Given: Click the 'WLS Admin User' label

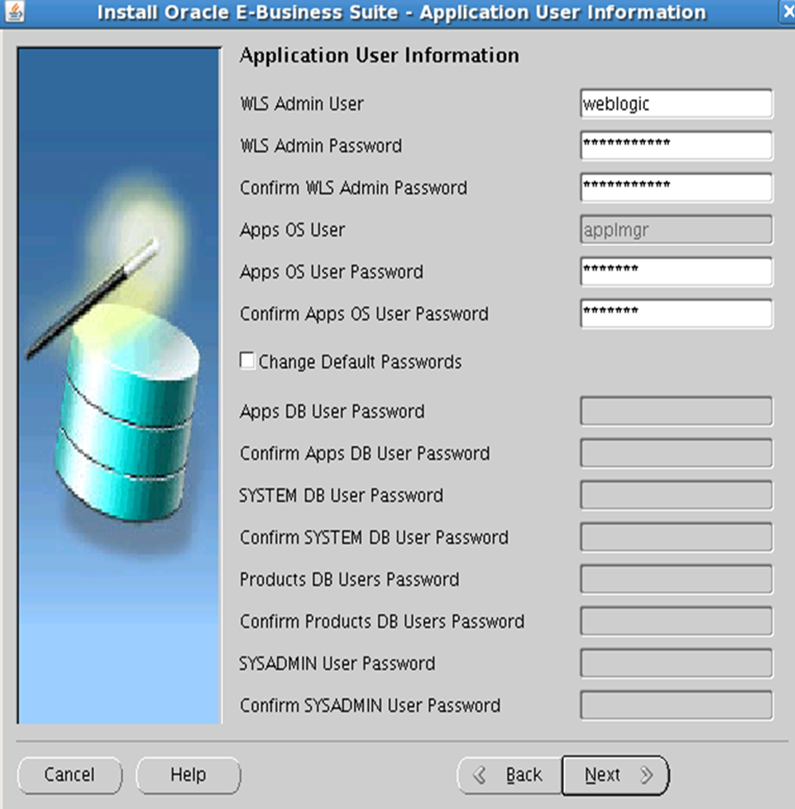Looking at the screenshot, I should [302, 104].
